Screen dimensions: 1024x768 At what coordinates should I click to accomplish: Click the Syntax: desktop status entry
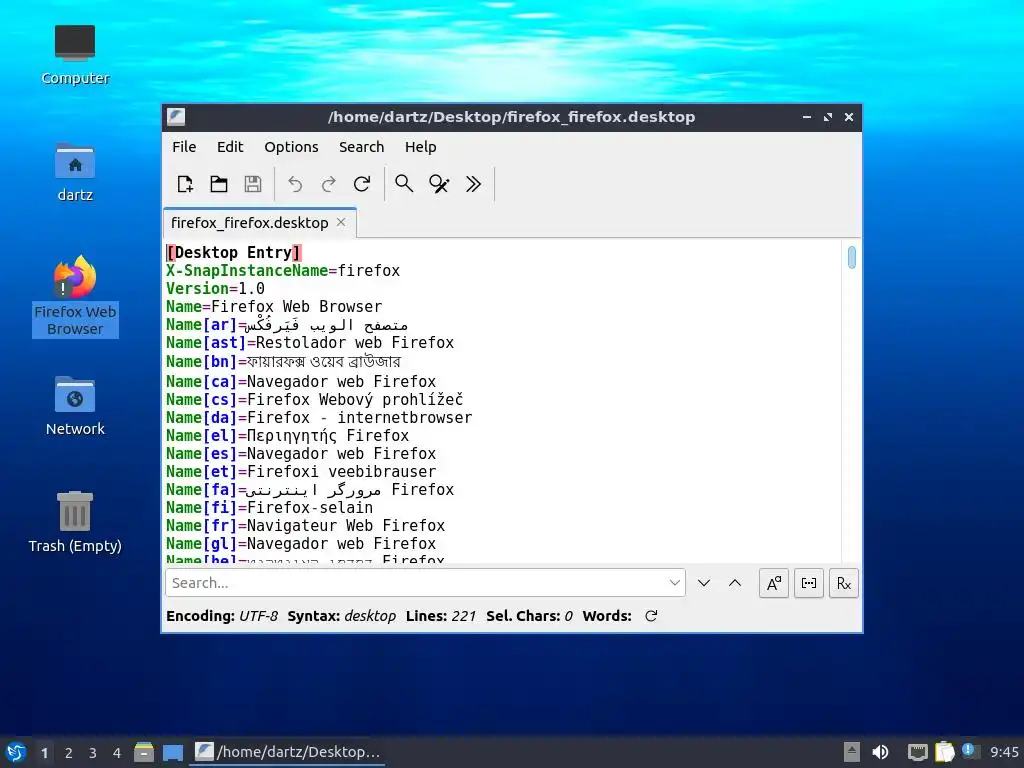pos(342,616)
